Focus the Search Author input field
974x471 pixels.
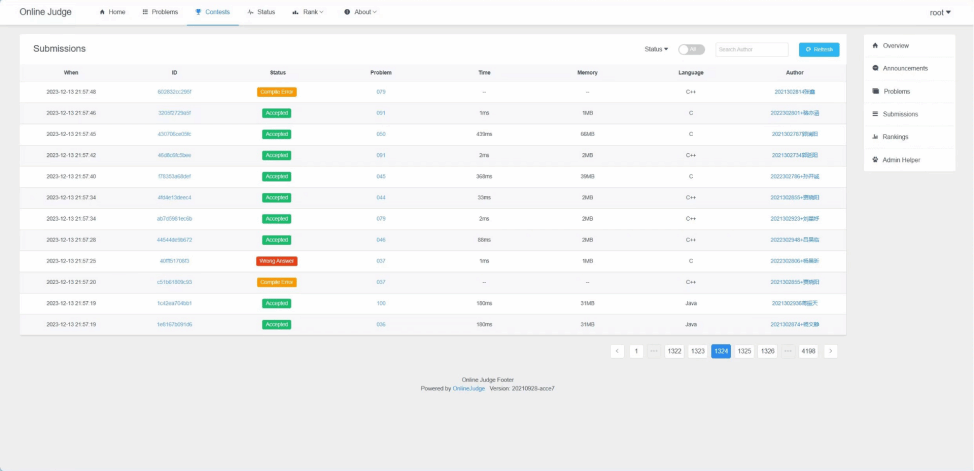click(x=752, y=49)
